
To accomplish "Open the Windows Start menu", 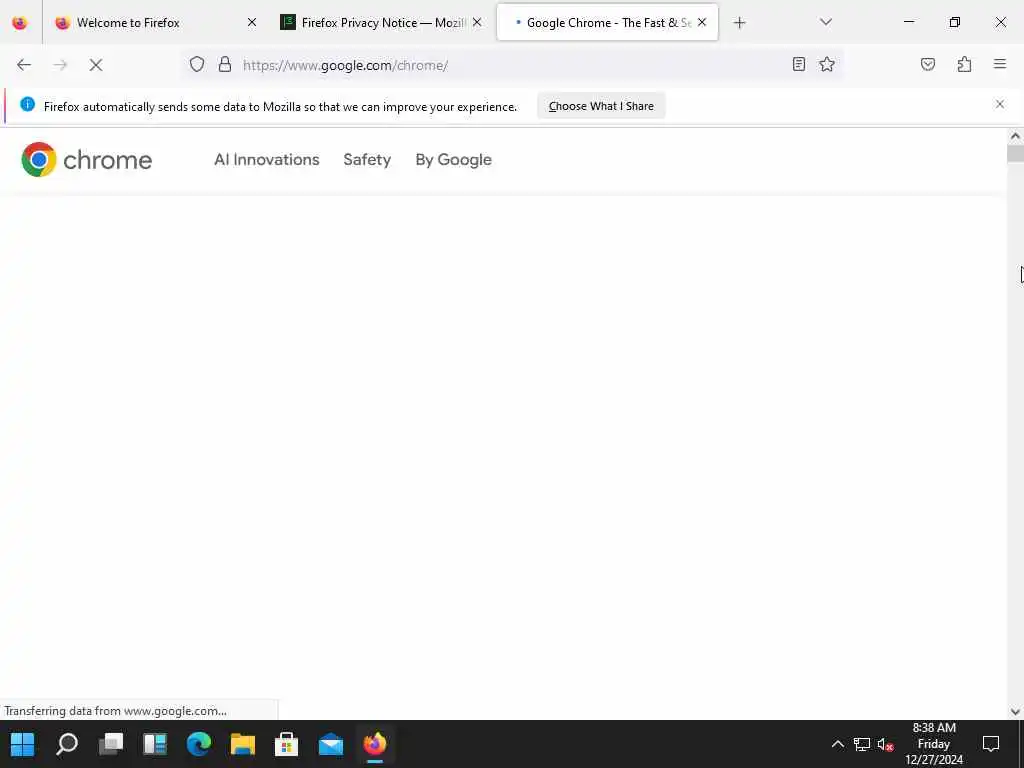I will pos(22,744).
